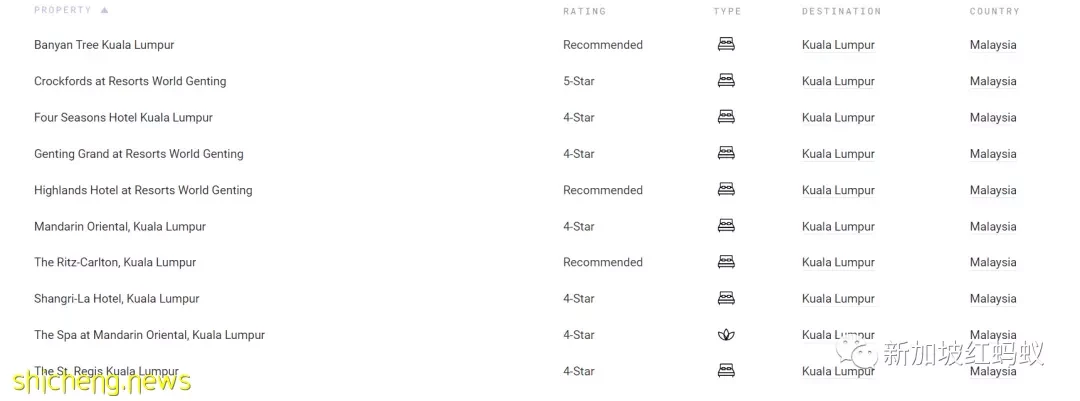This screenshot has width=1080, height=401.
Task: Click the bed icon in Genting Grand row
Action: 726,154
